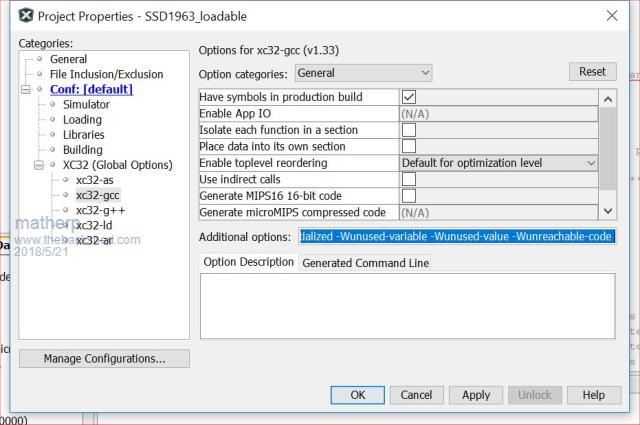The height and width of the screenshot is (425, 640).
Task: Click scroll down arrow of options table
Action: [x=608, y=211]
